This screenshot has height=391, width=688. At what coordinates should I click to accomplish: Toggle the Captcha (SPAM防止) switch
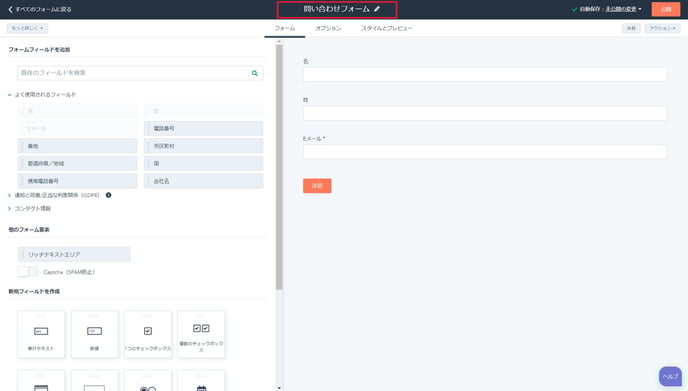(x=28, y=272)
